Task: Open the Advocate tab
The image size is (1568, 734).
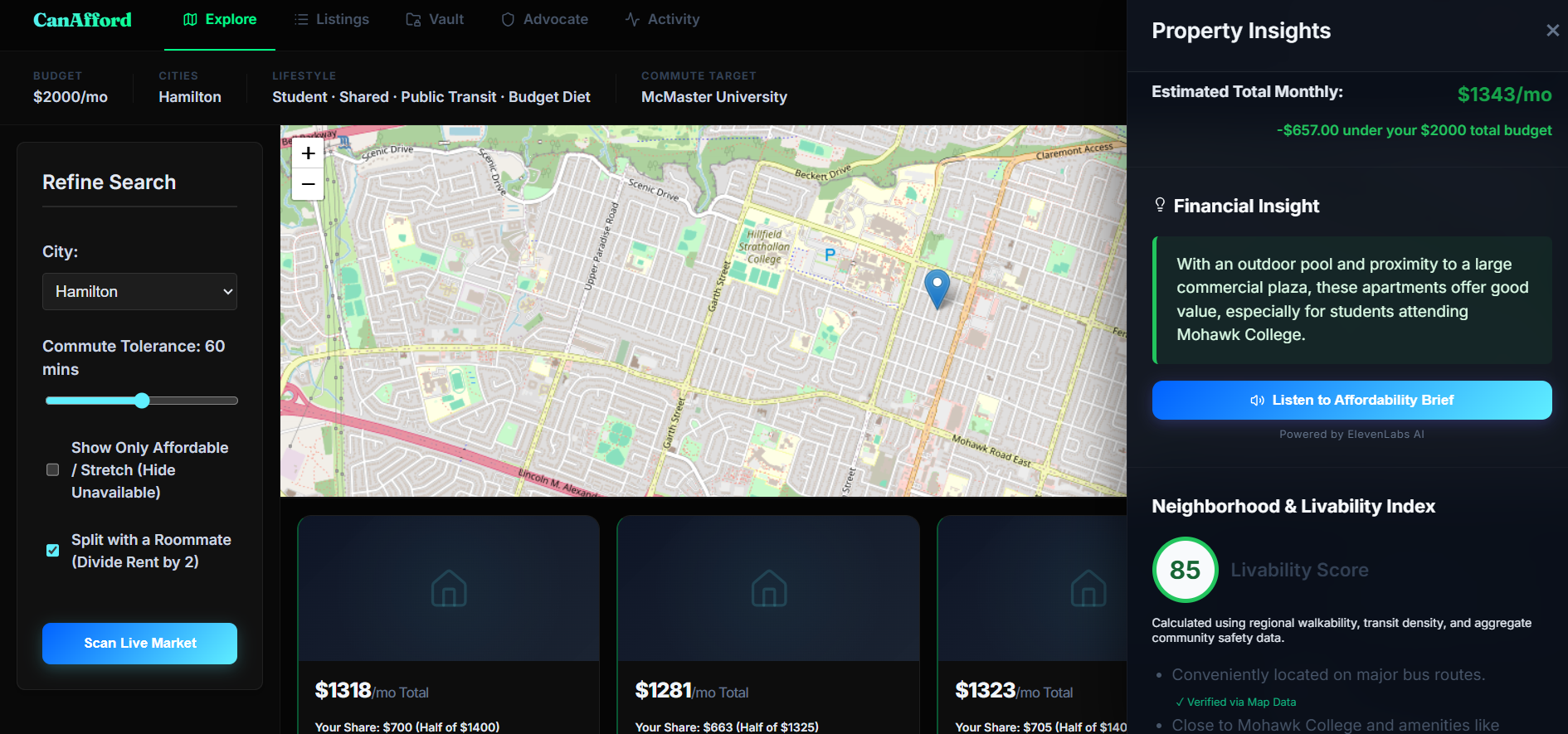Action: pyautogui.click(x=545, y=19)
